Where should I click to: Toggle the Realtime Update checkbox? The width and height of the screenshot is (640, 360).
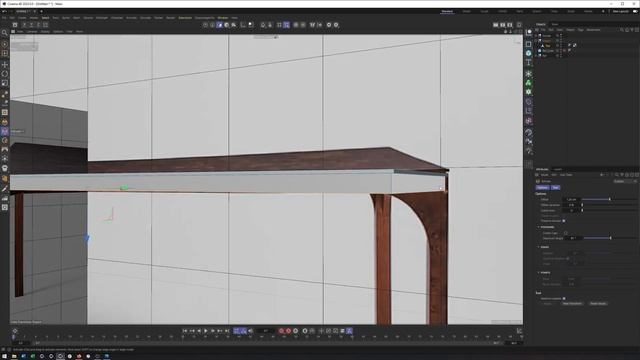click(x=564, y=298)
